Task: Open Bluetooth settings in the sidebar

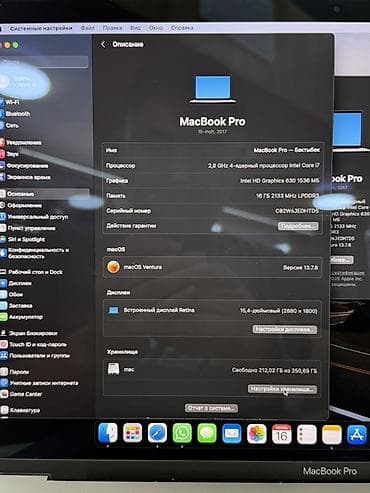Action: pyautogui.click(x=15, y=114)
